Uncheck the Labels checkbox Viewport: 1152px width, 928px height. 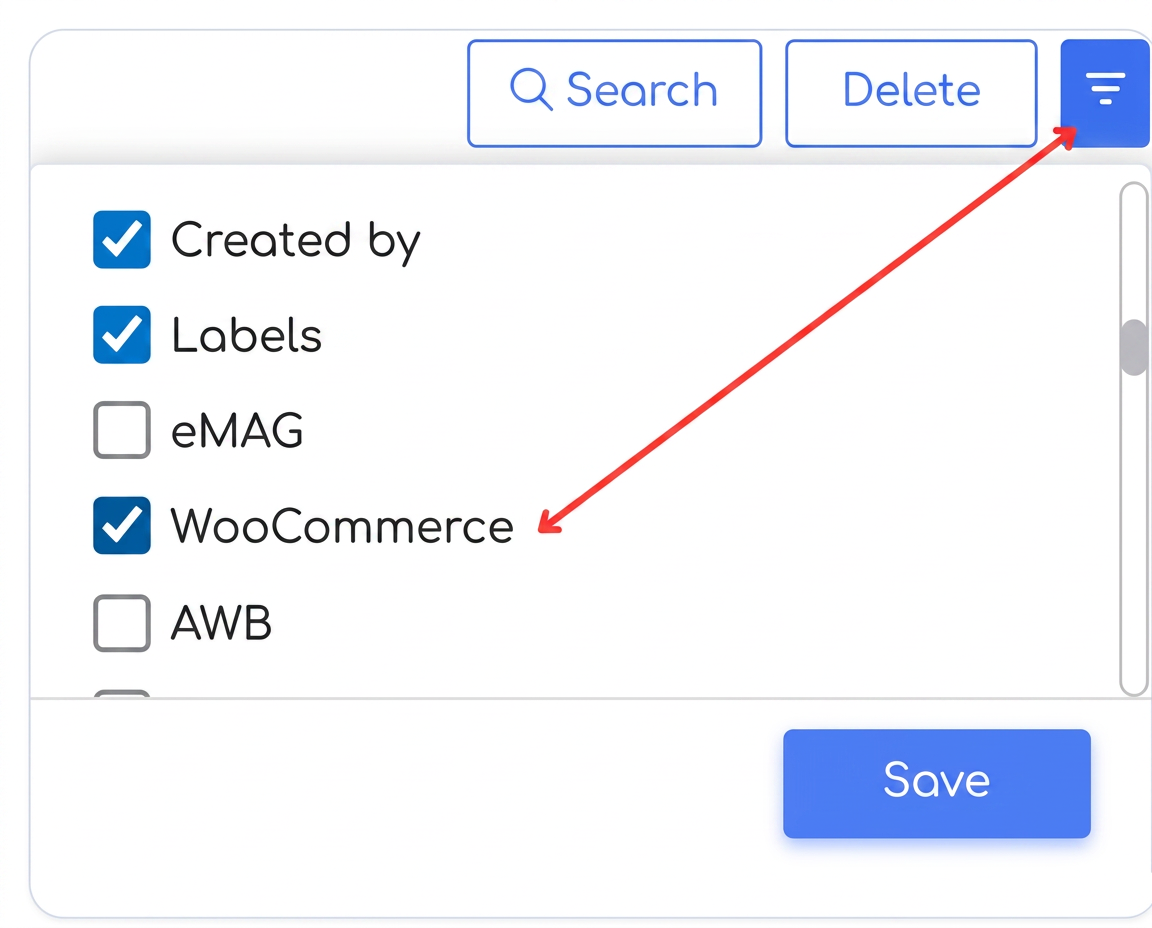pyautogui.click(x=122, y=335)
